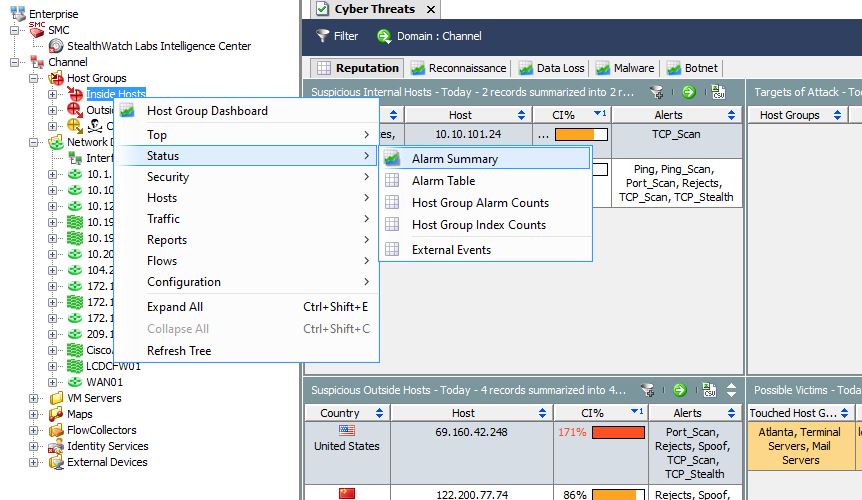Select Host Group Index Counts
862x500 pixels.
click(x=485, y=225)
